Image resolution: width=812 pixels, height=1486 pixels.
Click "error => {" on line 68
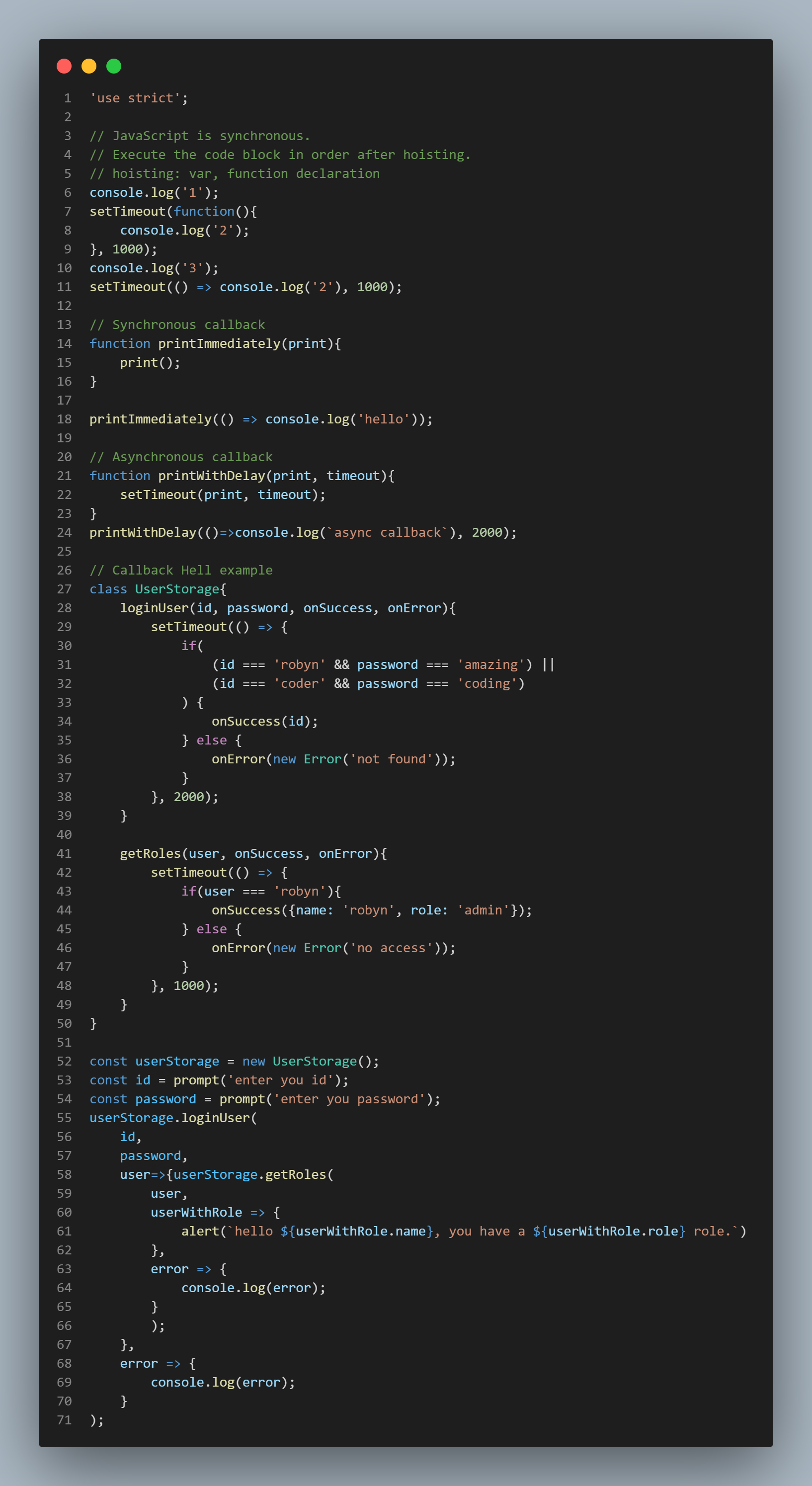pos(158,1364)
